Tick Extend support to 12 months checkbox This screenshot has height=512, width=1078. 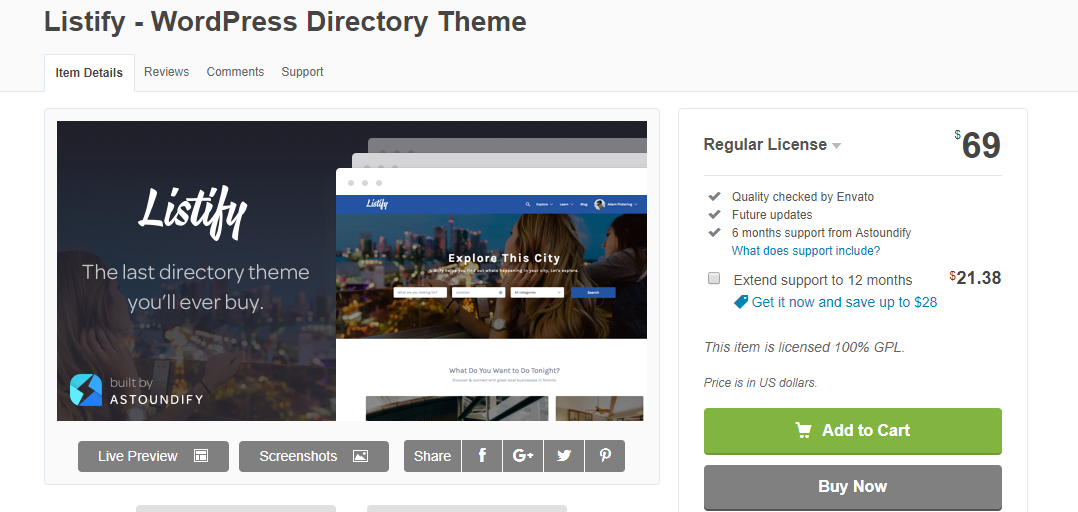pyautogui.click(x=714, y=278)
